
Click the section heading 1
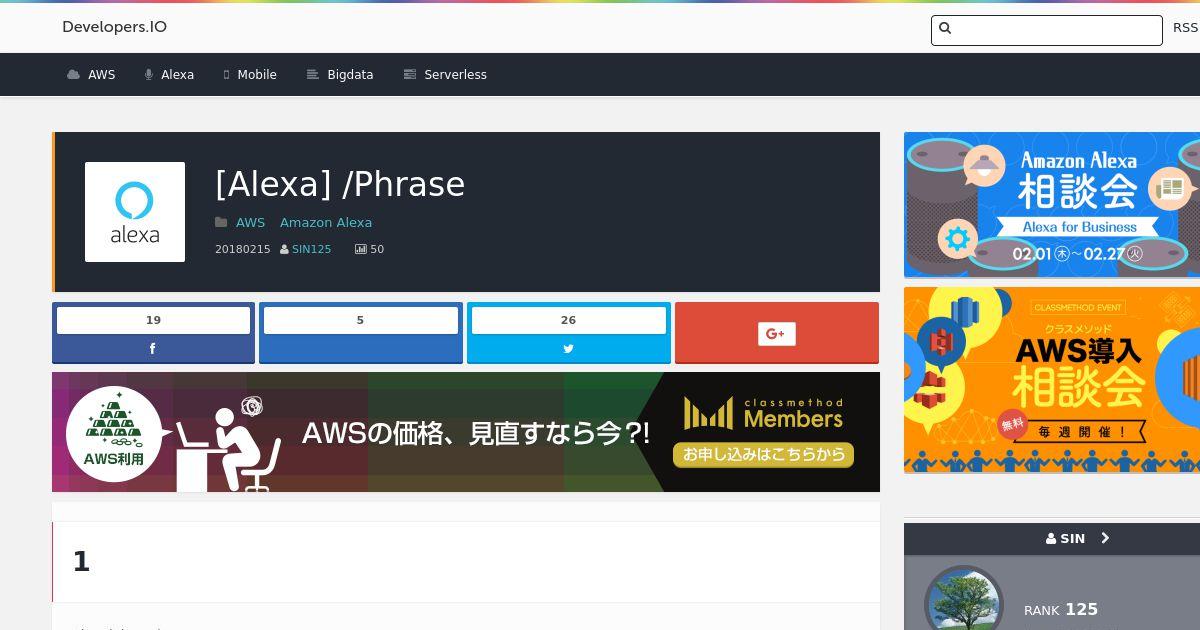pos(81,562)
